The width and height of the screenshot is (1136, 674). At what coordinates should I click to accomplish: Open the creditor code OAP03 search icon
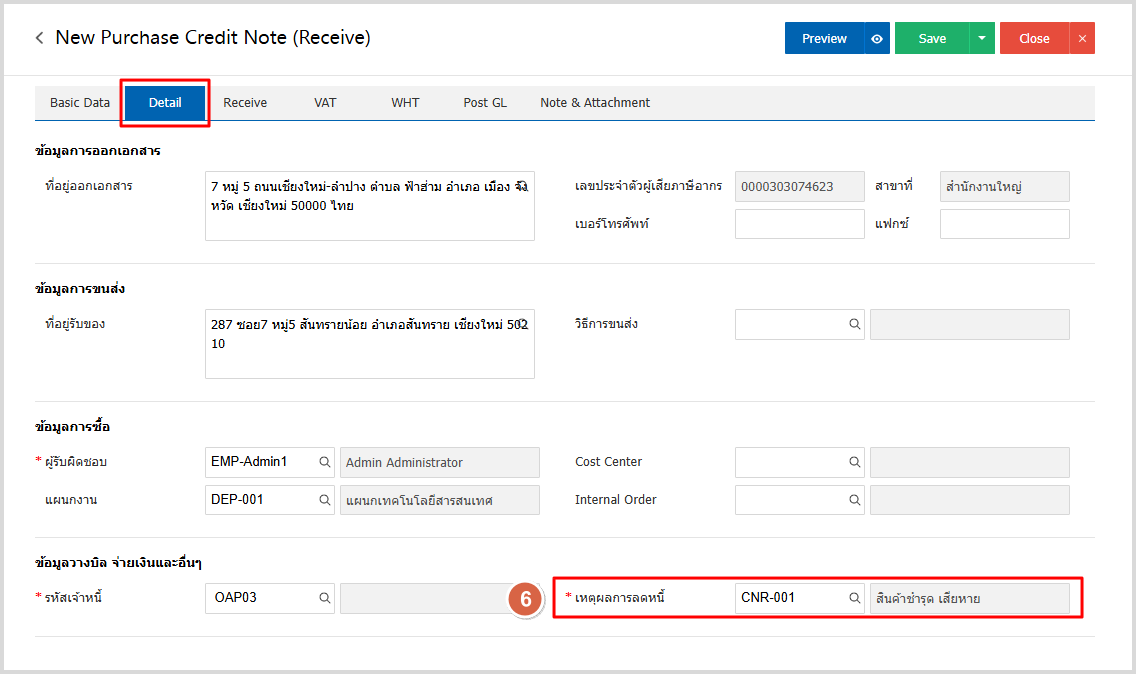point(324,598)
